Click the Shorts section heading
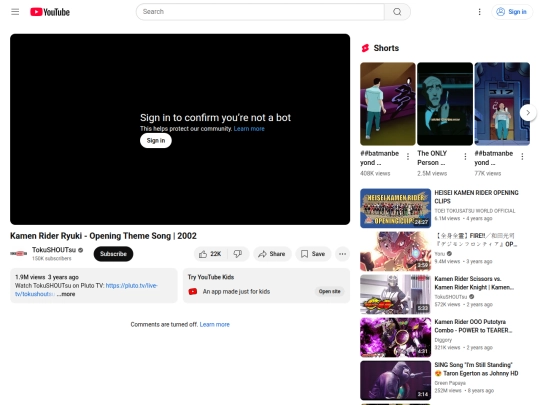The height and width of the screenshot is (405, 540). click(x=386, y=48)
